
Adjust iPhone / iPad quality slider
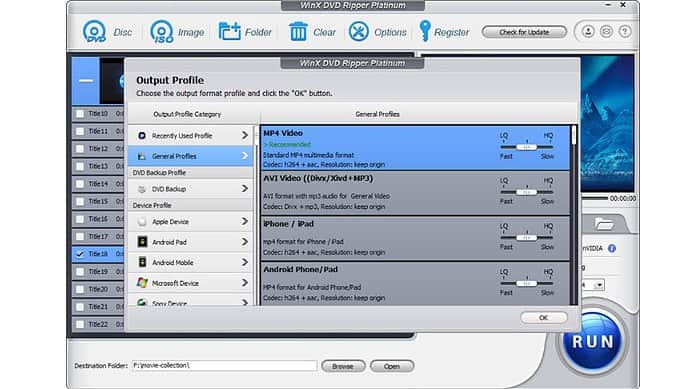pos(526,237)
